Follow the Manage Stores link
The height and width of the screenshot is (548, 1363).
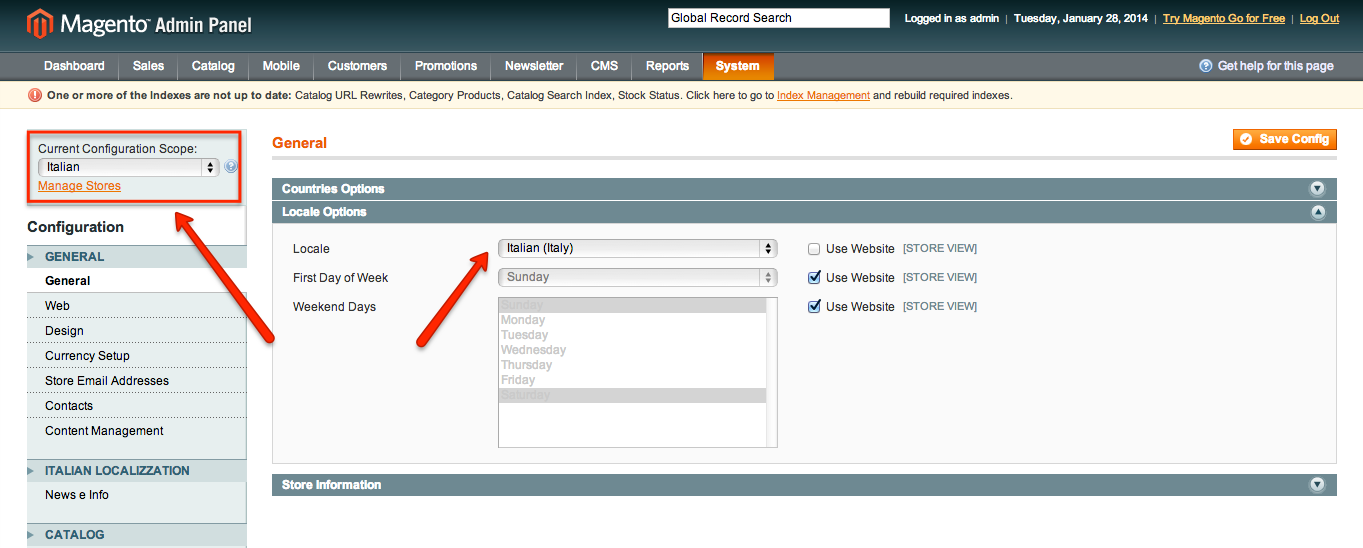(79, 186)
